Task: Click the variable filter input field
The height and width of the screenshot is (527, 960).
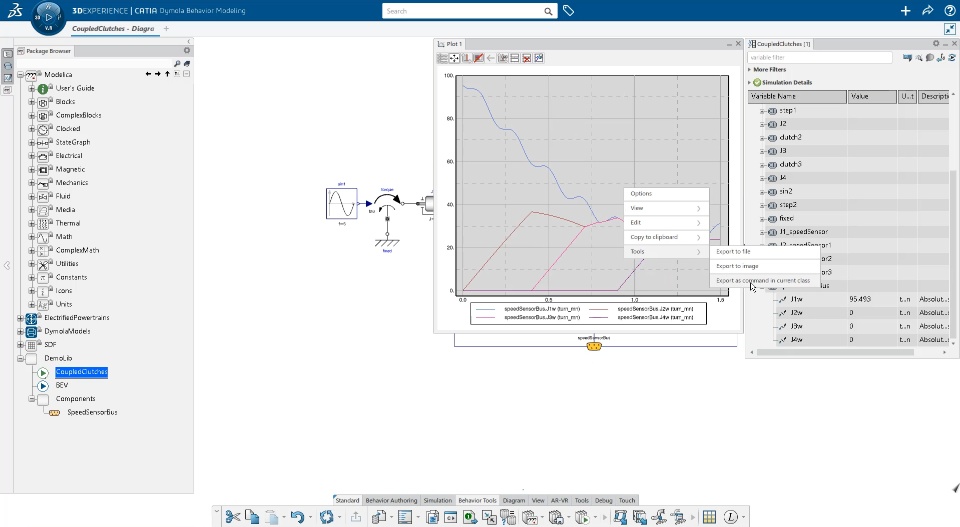Action: [x=819, y=58]
